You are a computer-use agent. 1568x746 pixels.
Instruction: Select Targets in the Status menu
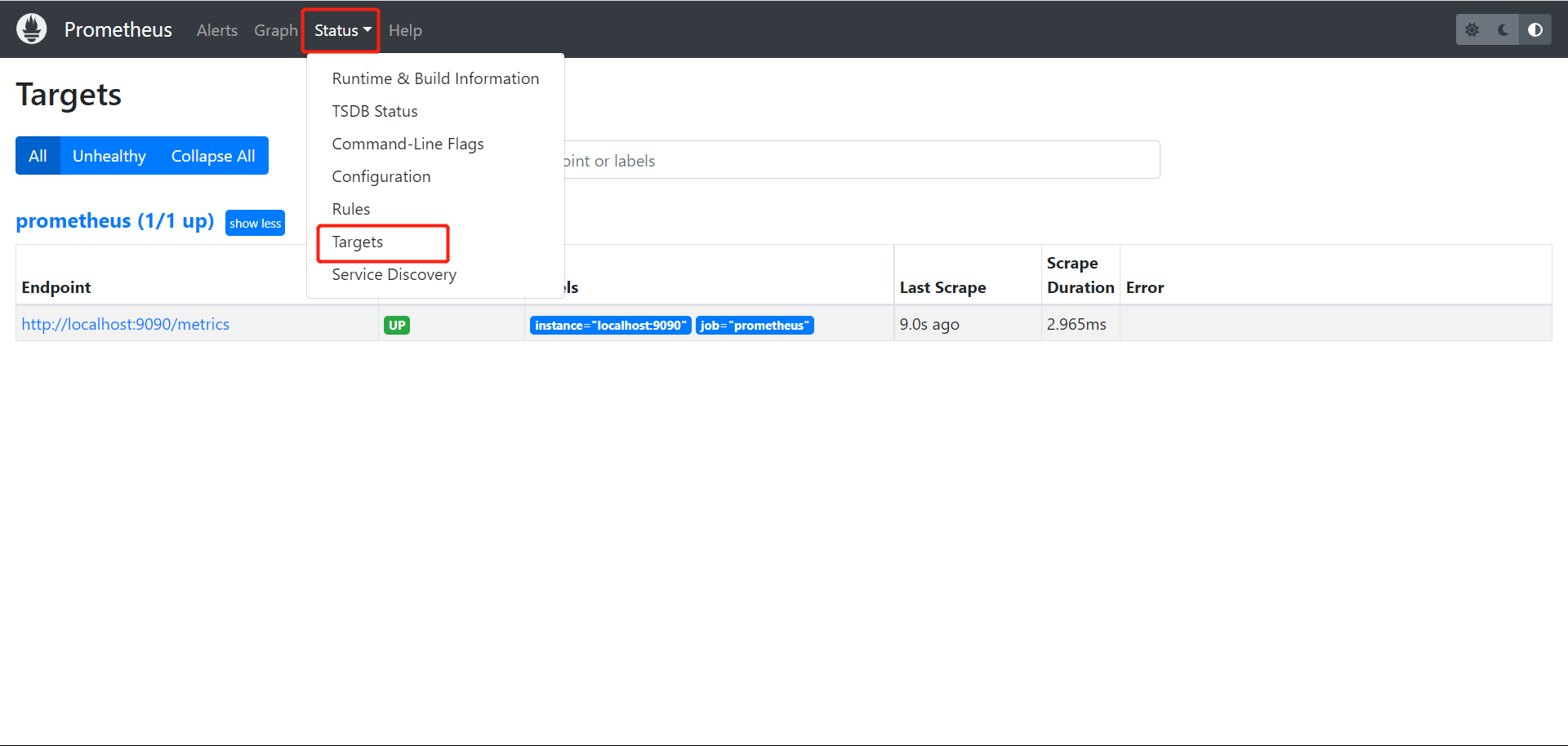point(435,242)
